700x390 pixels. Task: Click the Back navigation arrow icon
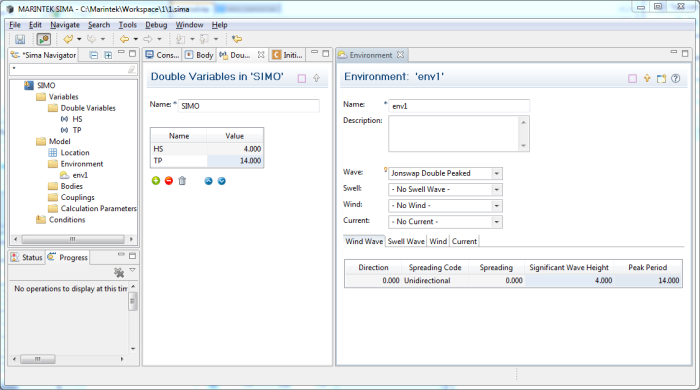tap(125, 39)
